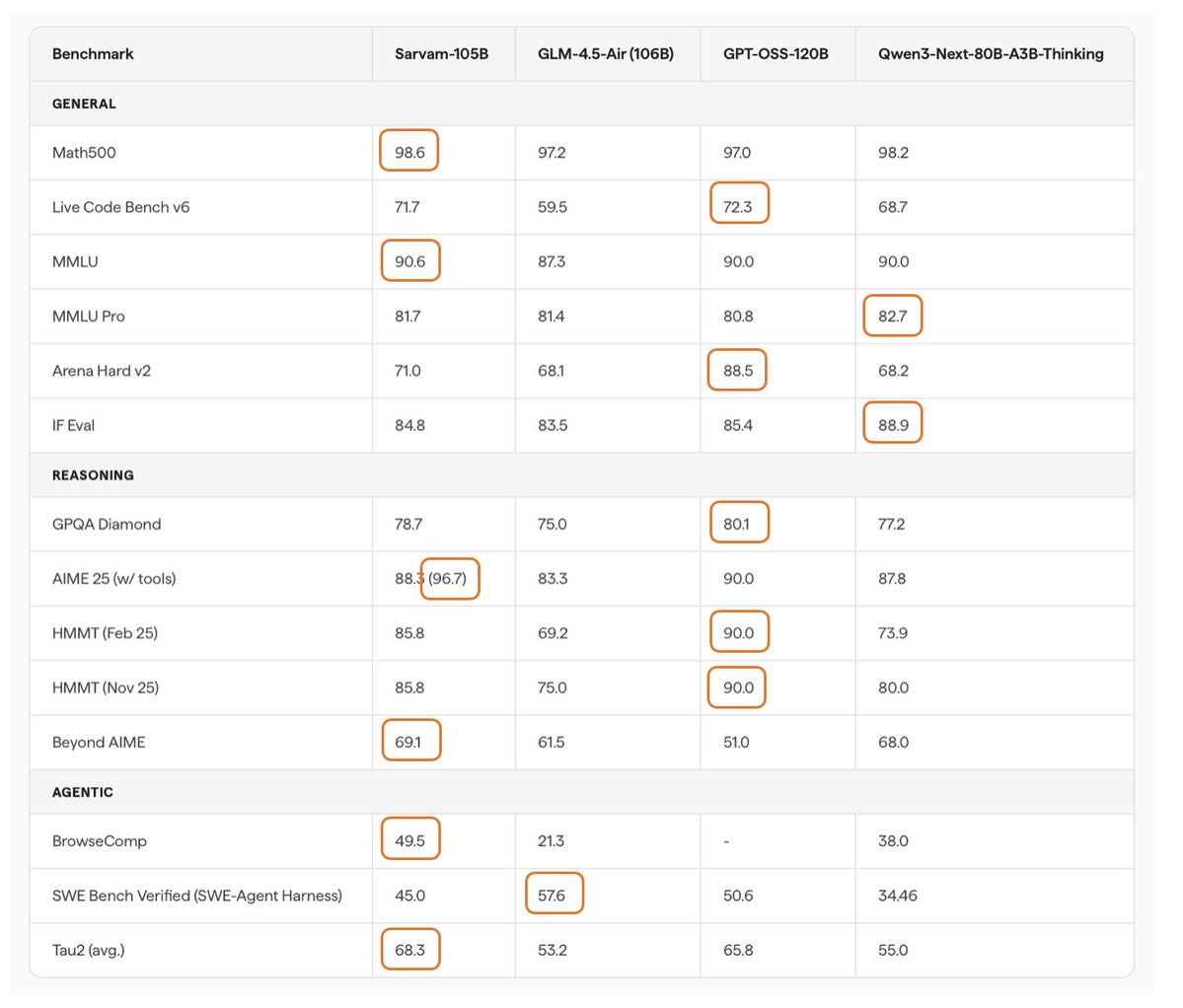The height and width of the screenshot is (1008, 1183).
Task: Click the highlighted 88.5 Arena Hard score
Action: tap(738, 371)
